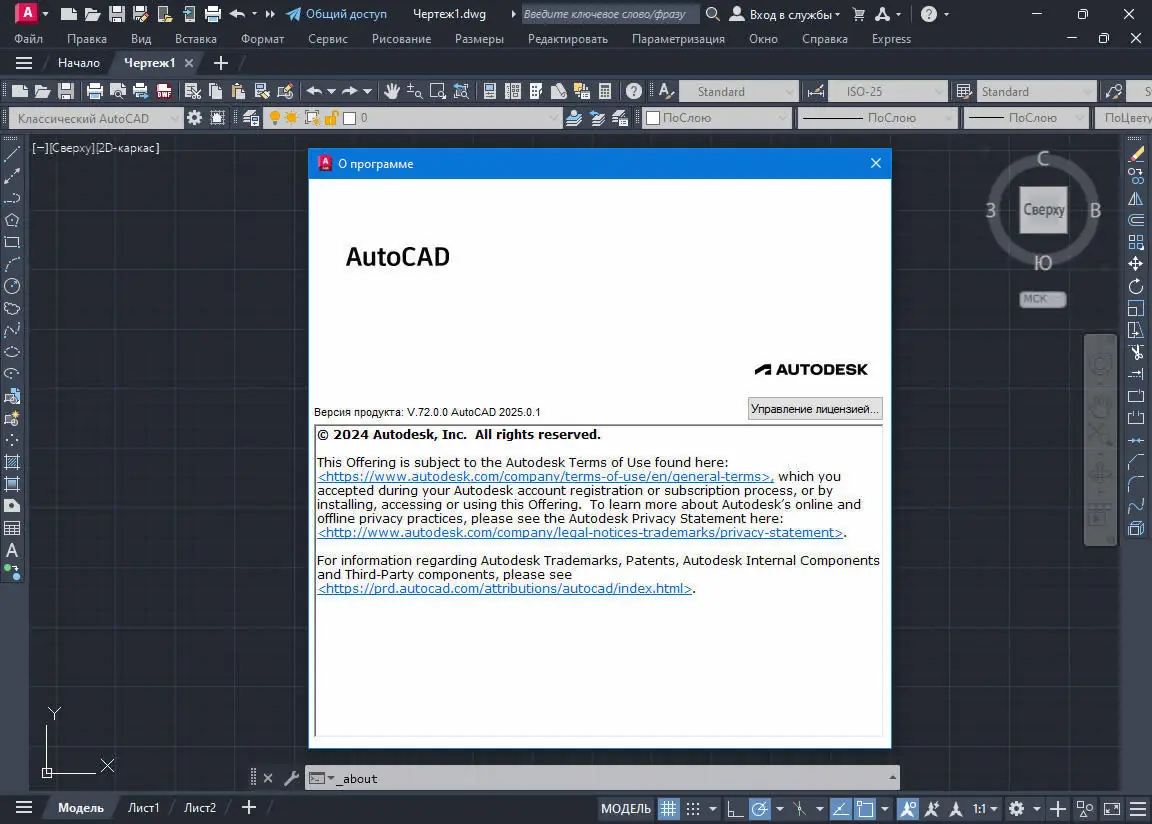Select the Line tool in the left toolbar
The image size is (1152, 824).
point(12,153)
